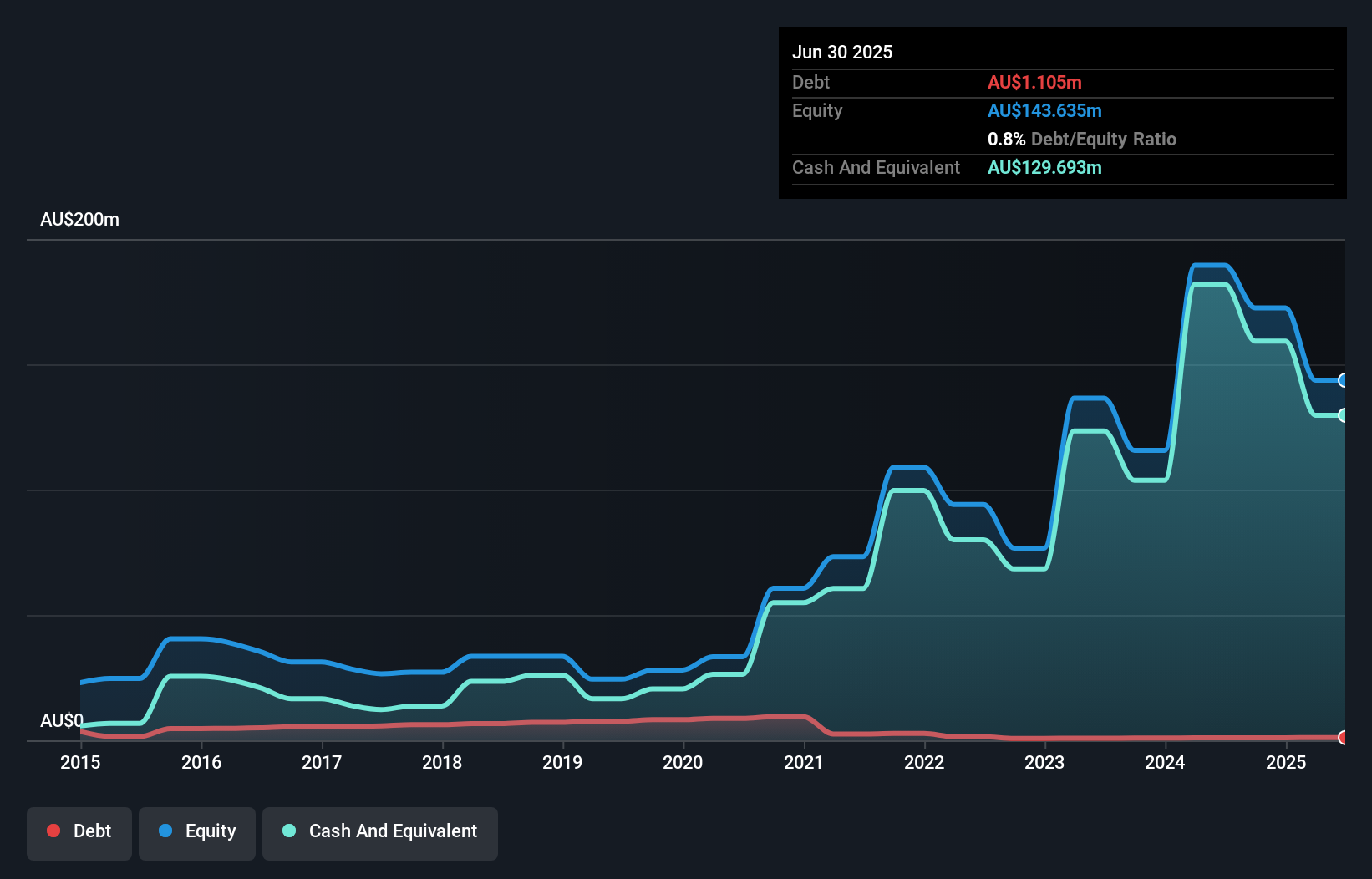Click the 2025 x-axis year label

(x=1286, y=762)
